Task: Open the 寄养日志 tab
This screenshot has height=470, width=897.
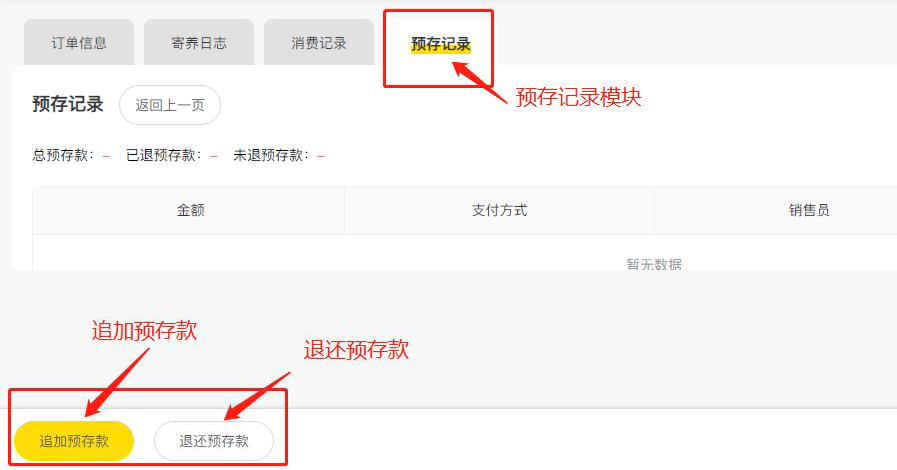Action: [x=199, y=43]
